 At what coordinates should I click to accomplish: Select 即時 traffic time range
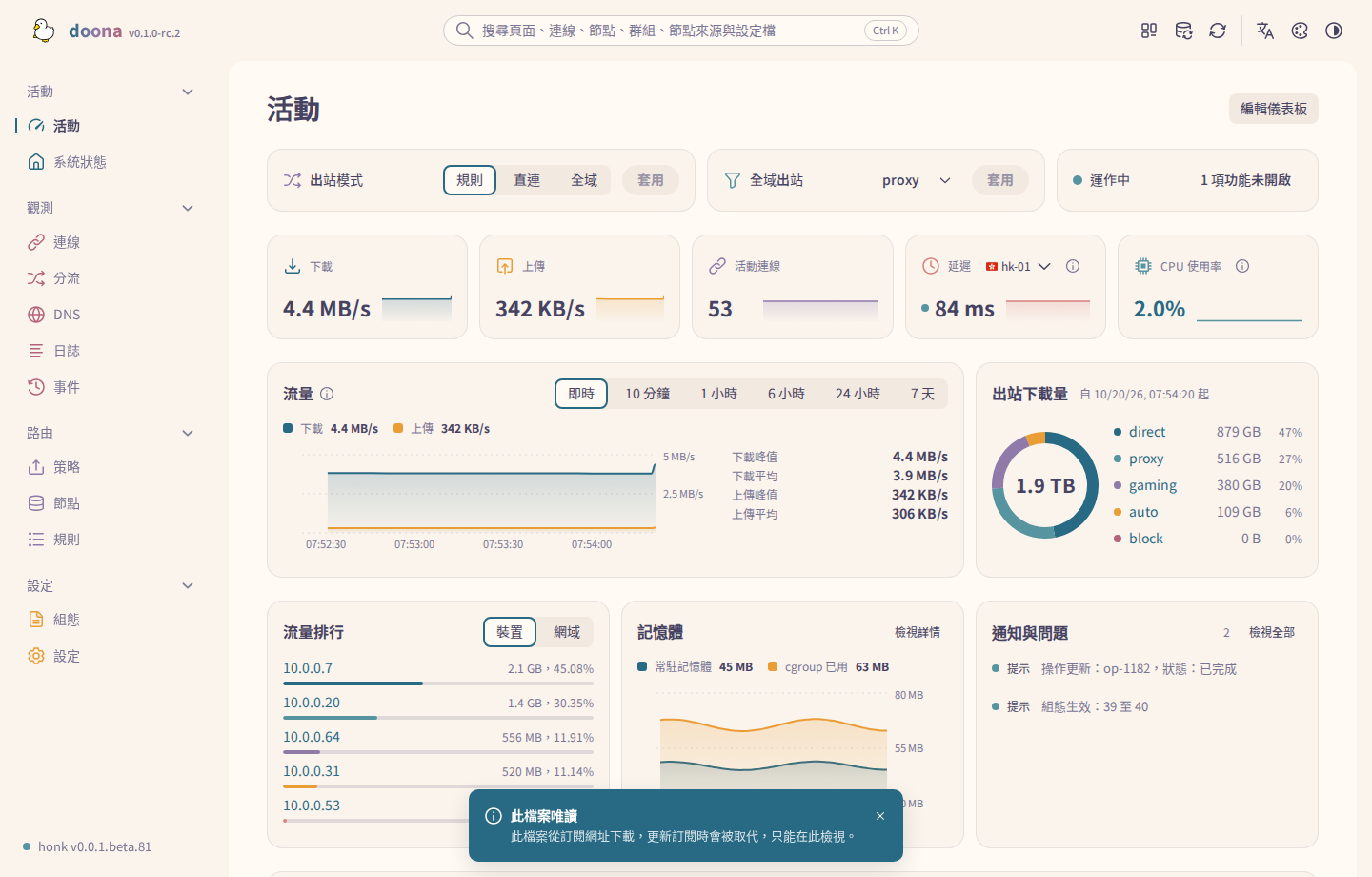click(581, 394)
